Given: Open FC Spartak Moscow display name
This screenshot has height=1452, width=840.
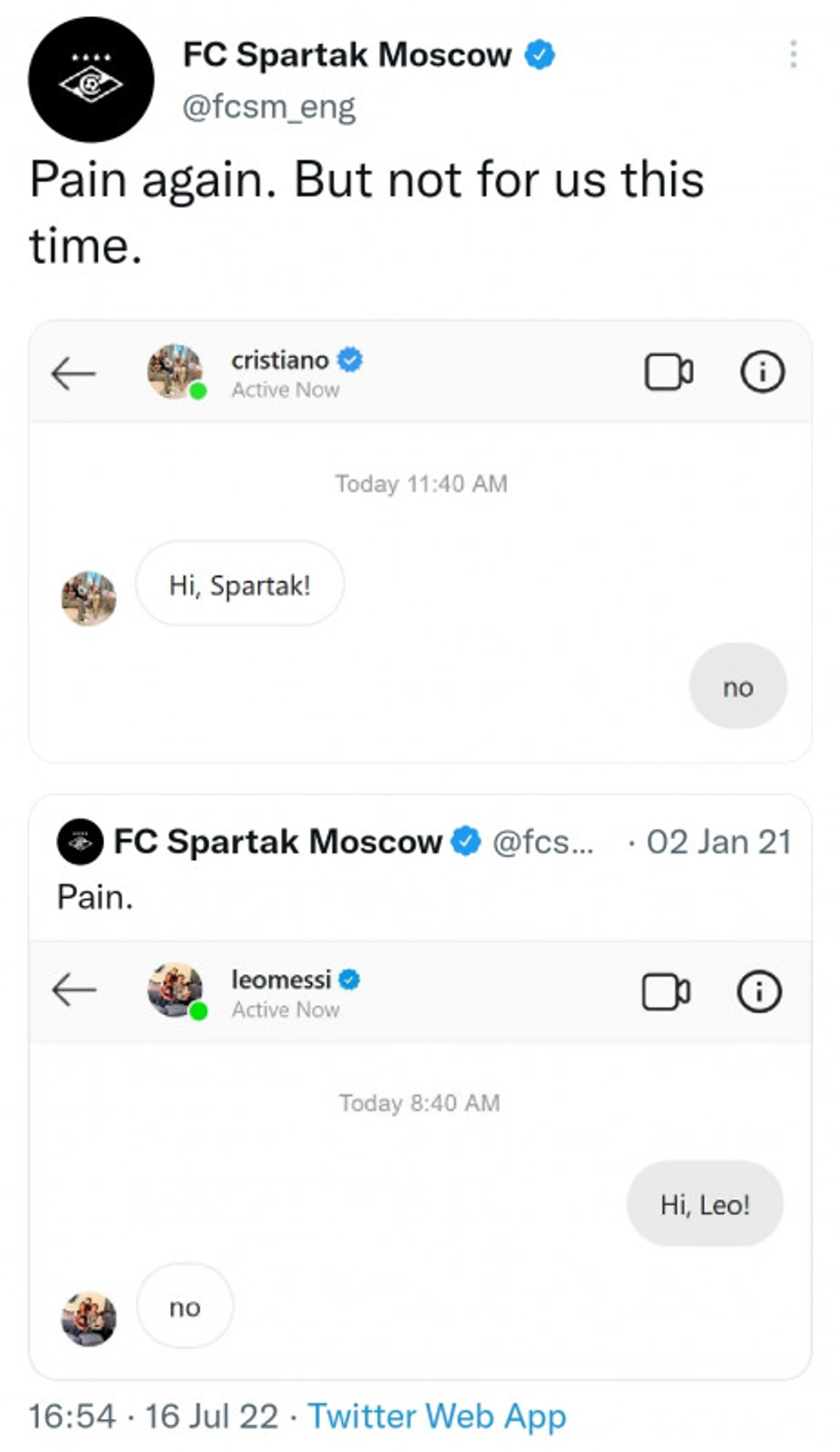Looking at the screenshot, I should tap(348, 55).
